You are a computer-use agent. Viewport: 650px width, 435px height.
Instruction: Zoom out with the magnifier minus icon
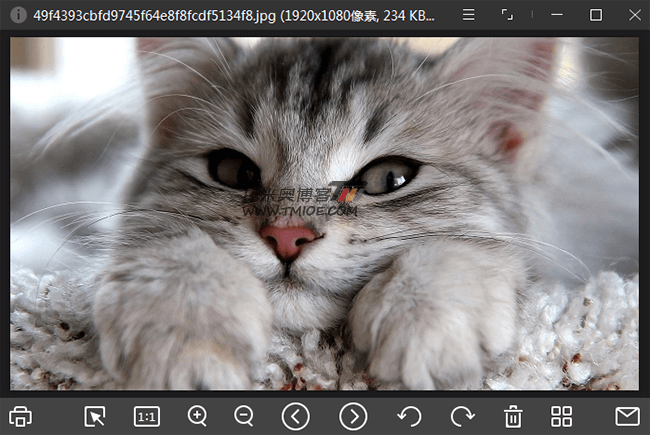[x=244, y=416]
